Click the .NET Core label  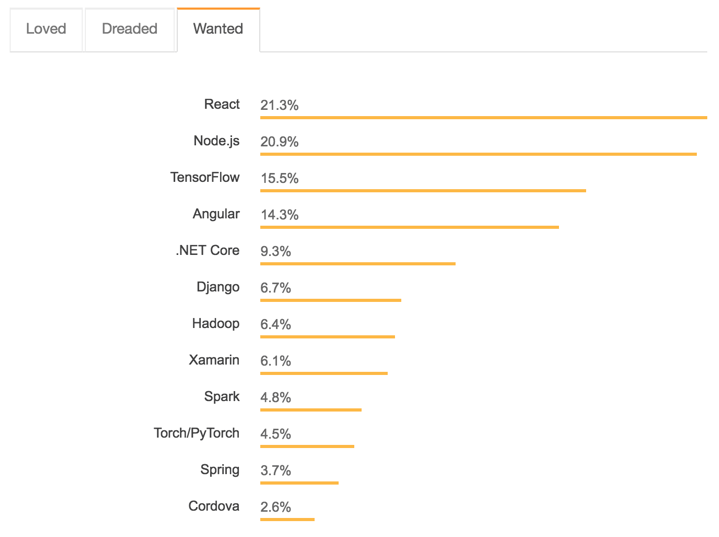coord(208,250)
